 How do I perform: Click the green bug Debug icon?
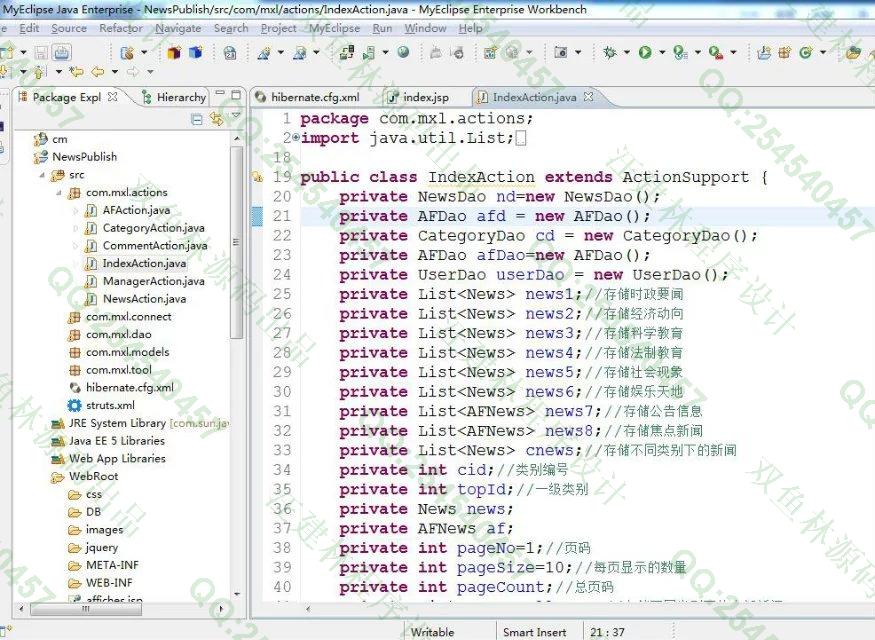[609, 52]
